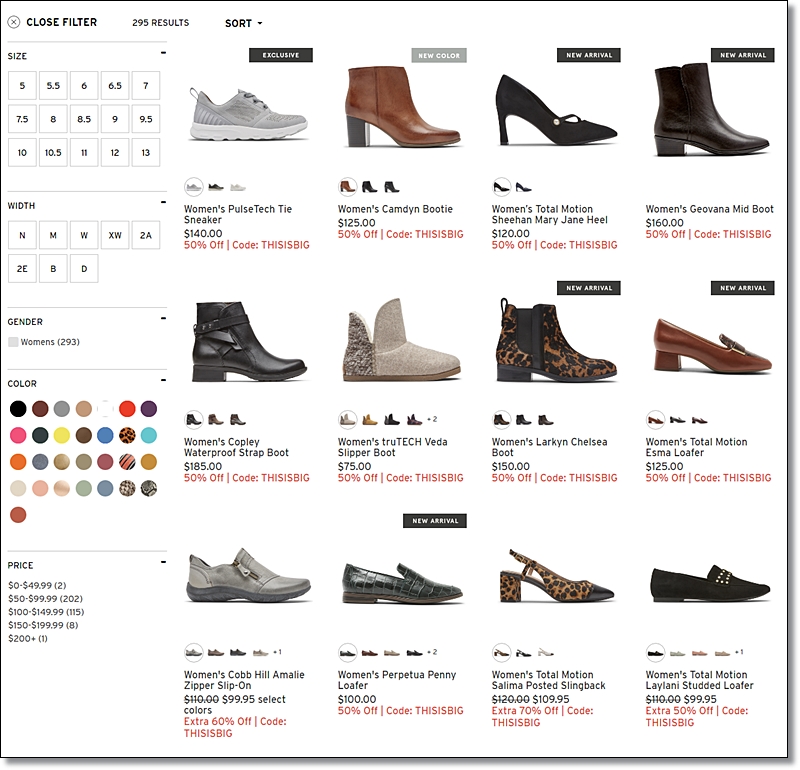Open Women's Copley Waterproof Strap Boot link
Viewport: 800px width, 770px height.
[236, 447]
